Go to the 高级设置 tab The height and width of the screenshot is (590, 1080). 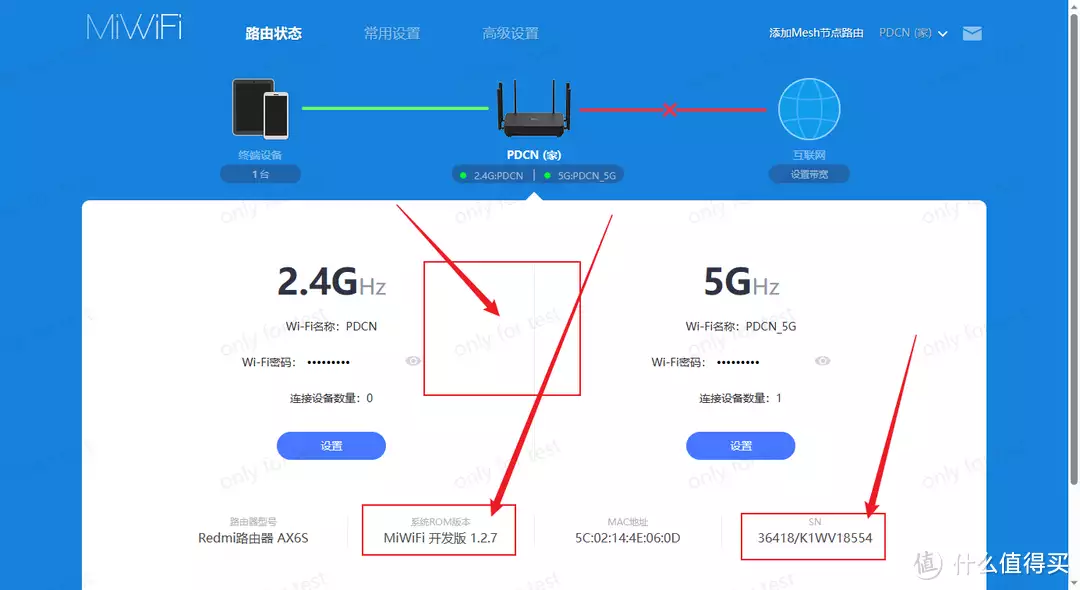pyautogui.click(x=510, y=33)
